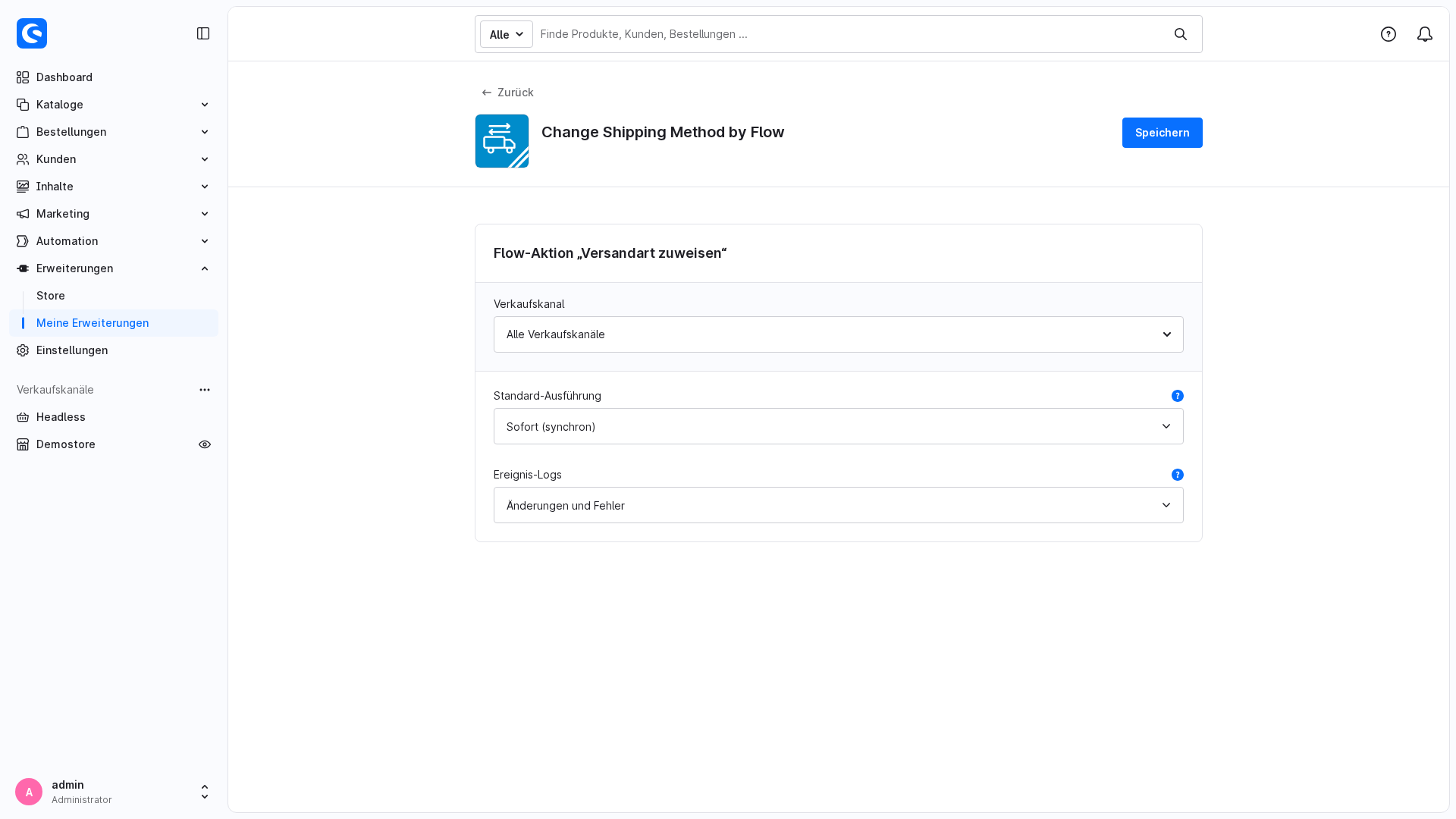The width and height of the screenshot is (1456, 819).
Task: Click the search magnifier icon
Action: click(1181, 34)
